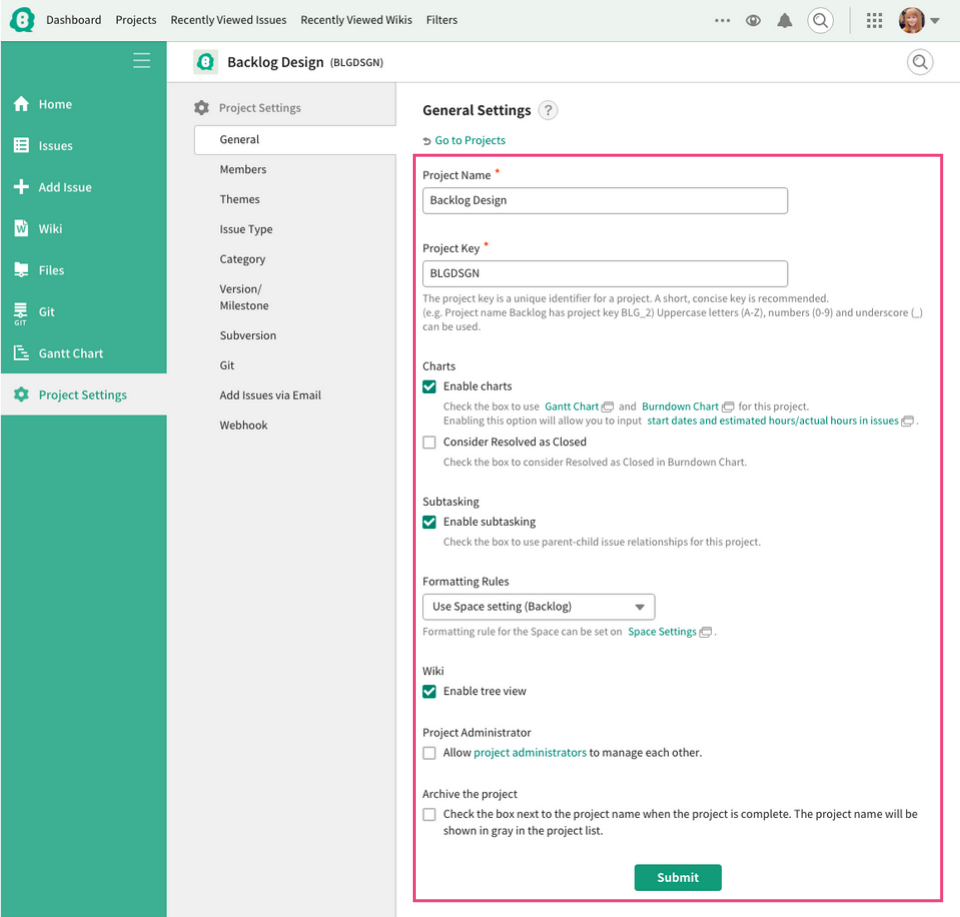Open the notifications bell
Viewport: 960px width, 917px height.
[x=784, y=20]
